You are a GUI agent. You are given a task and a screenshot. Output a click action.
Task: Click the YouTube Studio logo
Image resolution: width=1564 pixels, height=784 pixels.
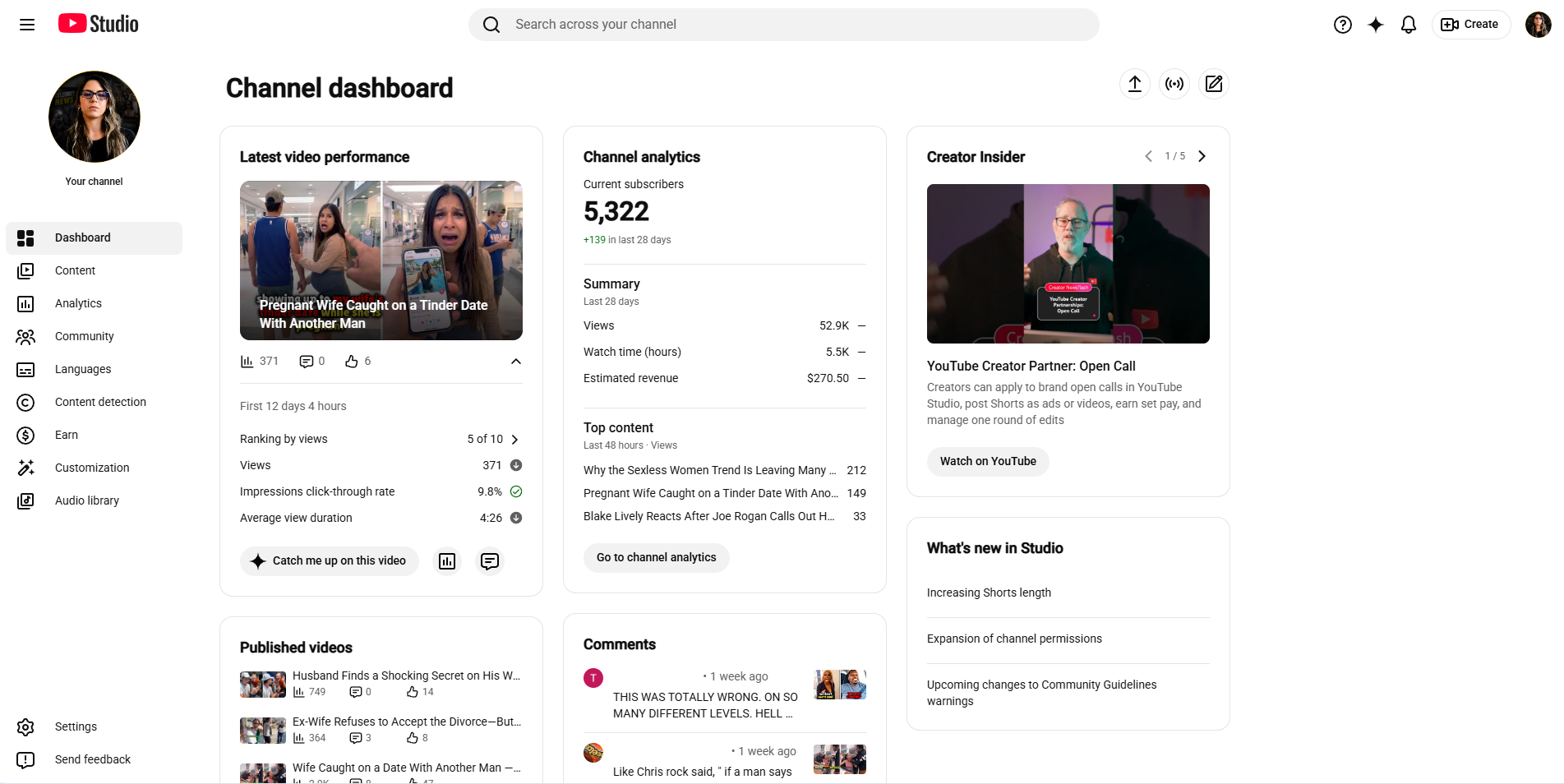point(99,24)
